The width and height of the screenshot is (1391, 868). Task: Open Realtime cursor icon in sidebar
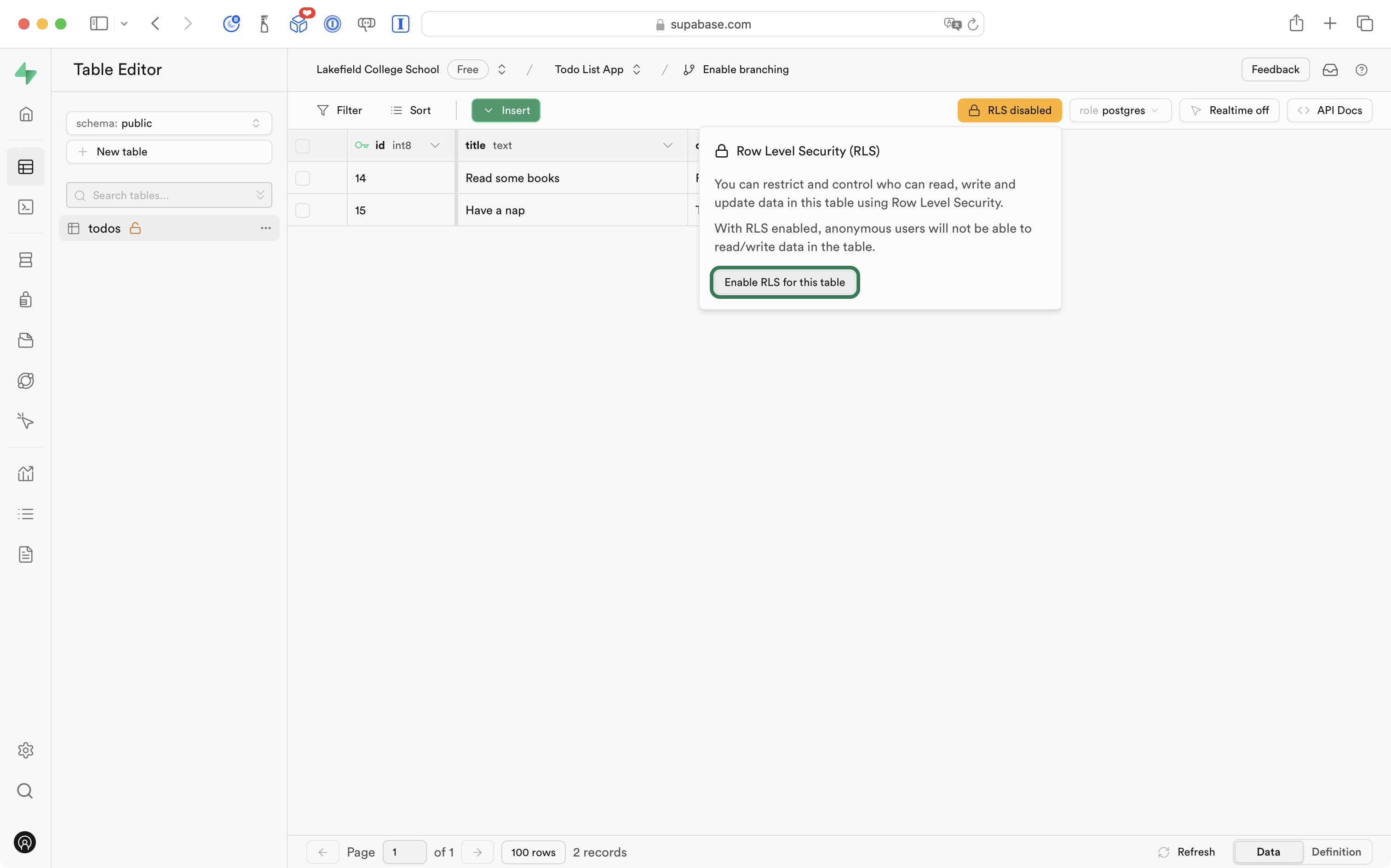tap(26, 421)
